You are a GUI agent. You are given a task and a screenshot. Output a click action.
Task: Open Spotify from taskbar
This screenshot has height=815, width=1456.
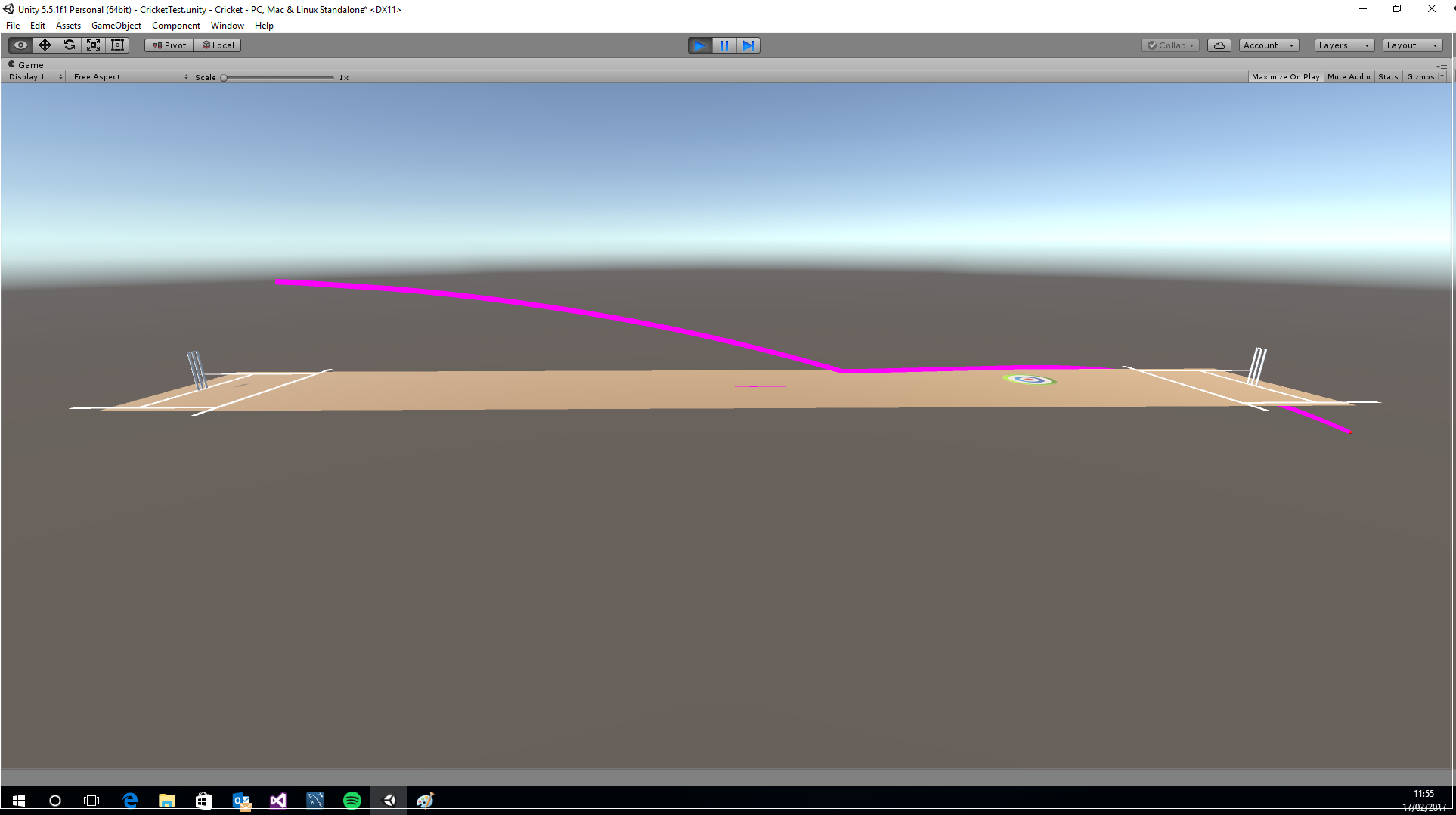point(352,801)
